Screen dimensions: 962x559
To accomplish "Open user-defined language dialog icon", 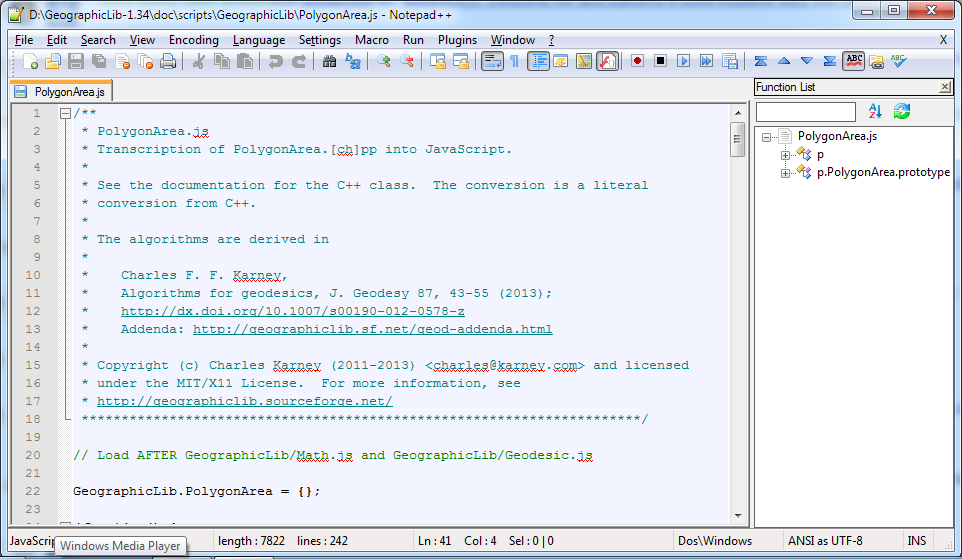I will [x=560, y=61].
